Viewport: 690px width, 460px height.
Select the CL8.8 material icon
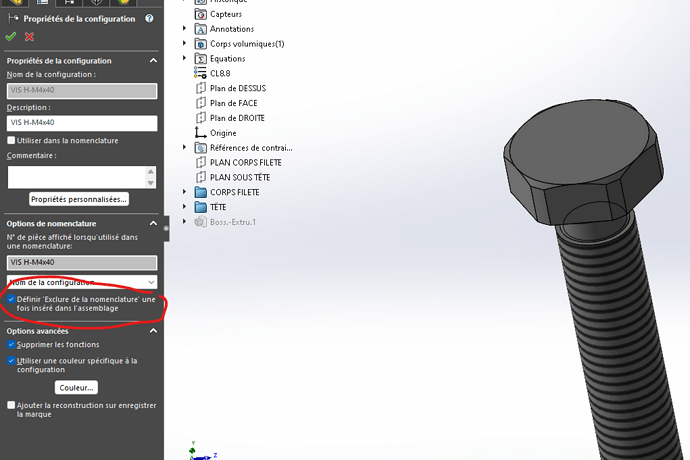[x=201, y=73]
